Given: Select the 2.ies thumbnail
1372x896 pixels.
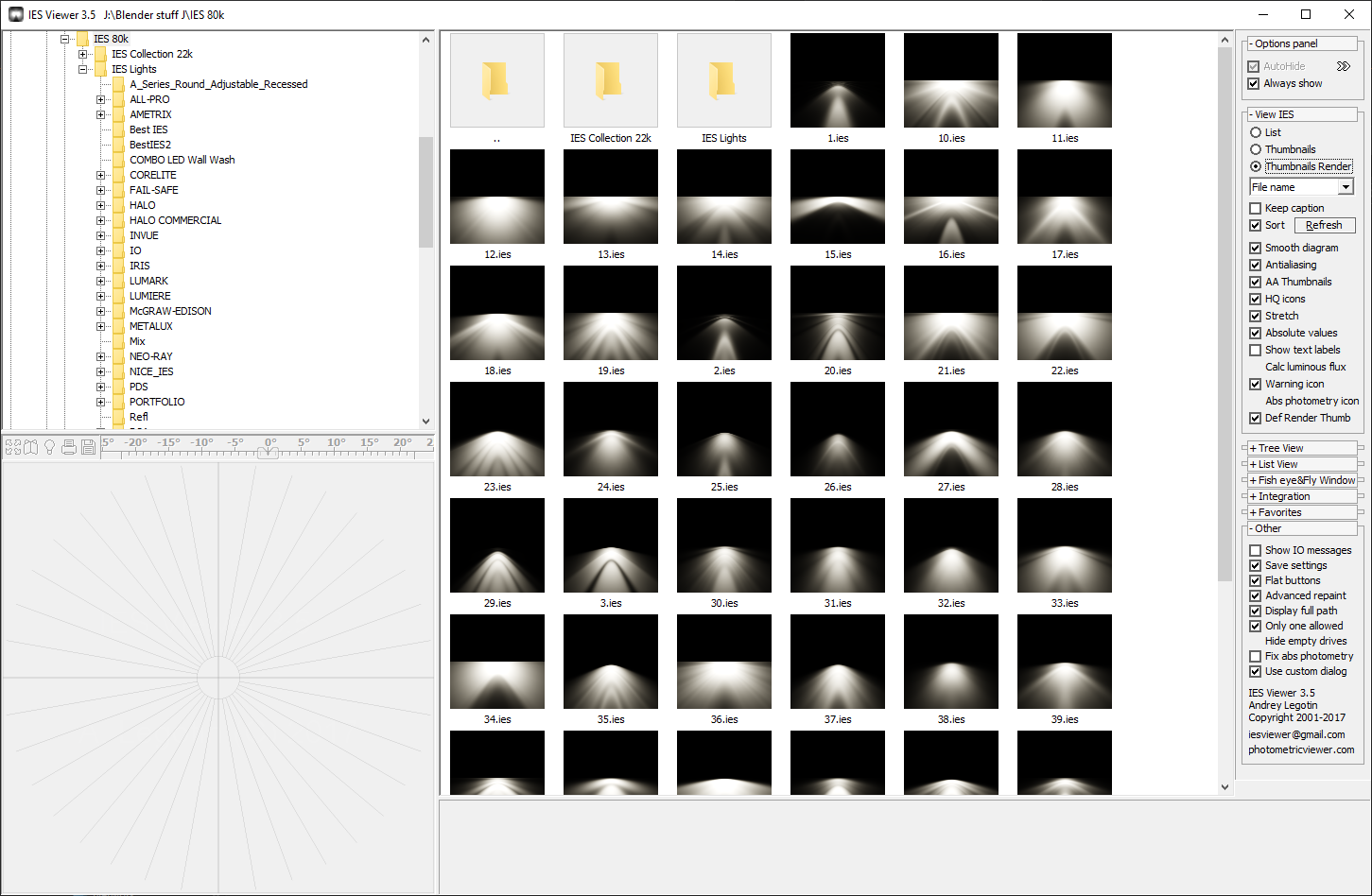Looking at the screenshot, I should (x=724, y=313).
